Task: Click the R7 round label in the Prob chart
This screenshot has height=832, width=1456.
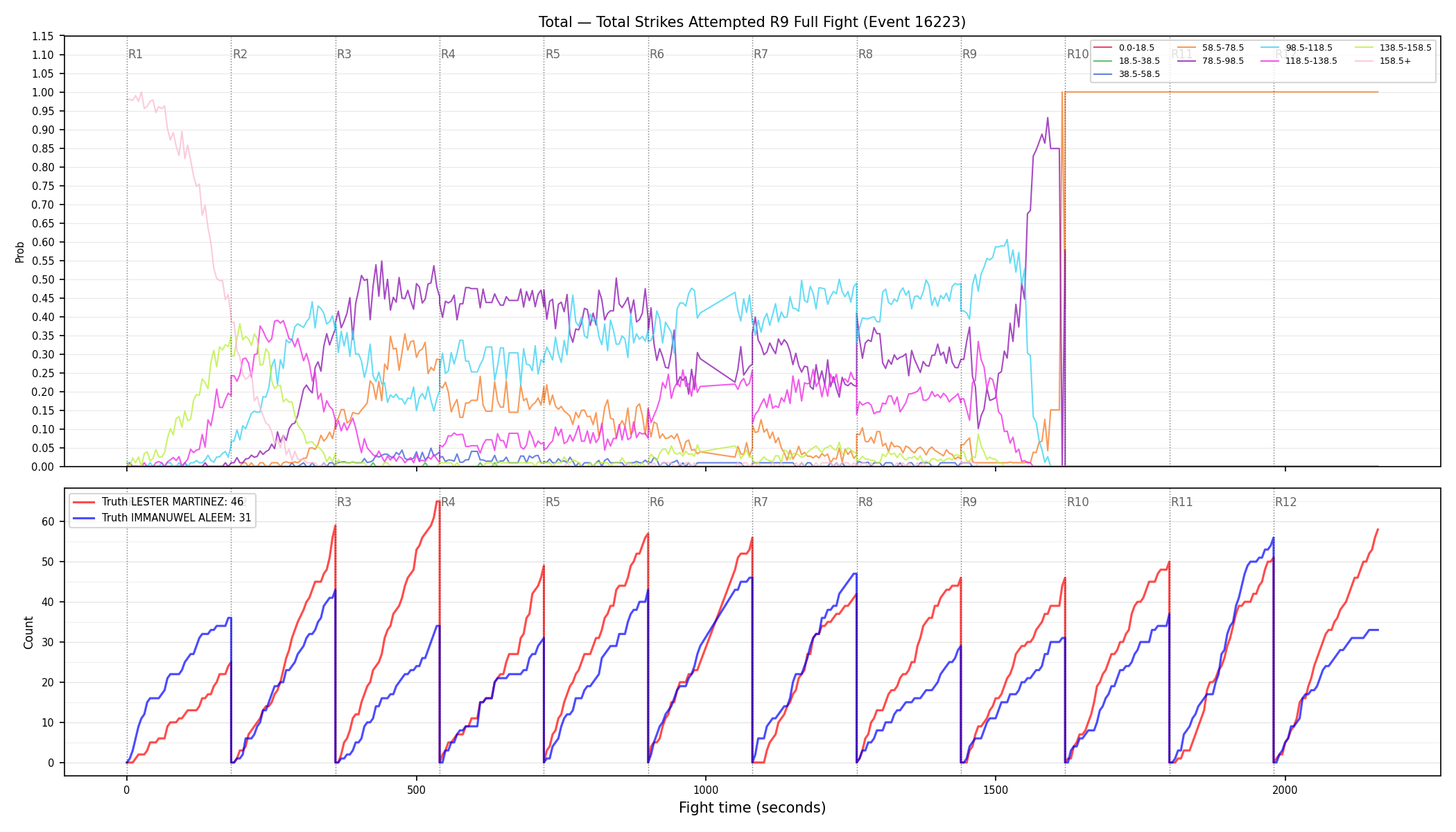Action: (761, 54)
